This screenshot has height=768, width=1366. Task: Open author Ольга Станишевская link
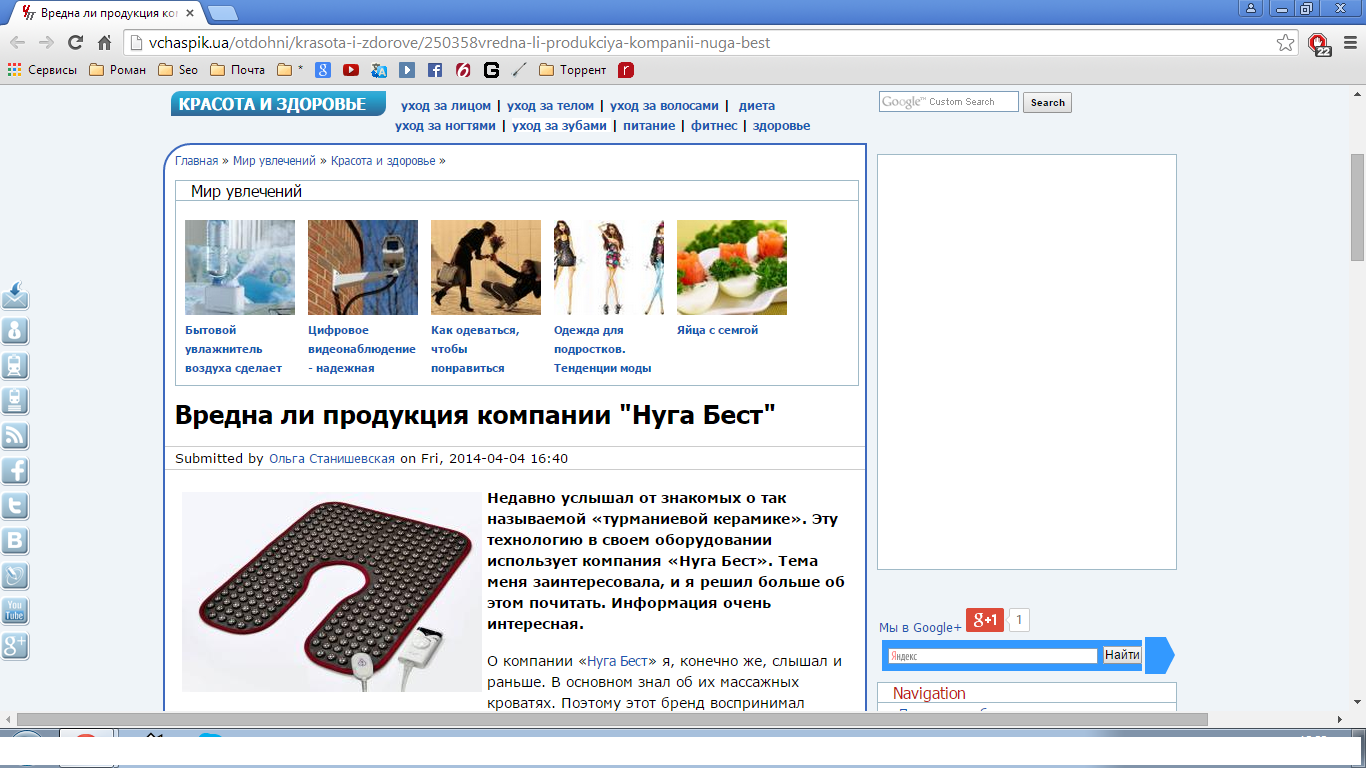tap(332, 458)
